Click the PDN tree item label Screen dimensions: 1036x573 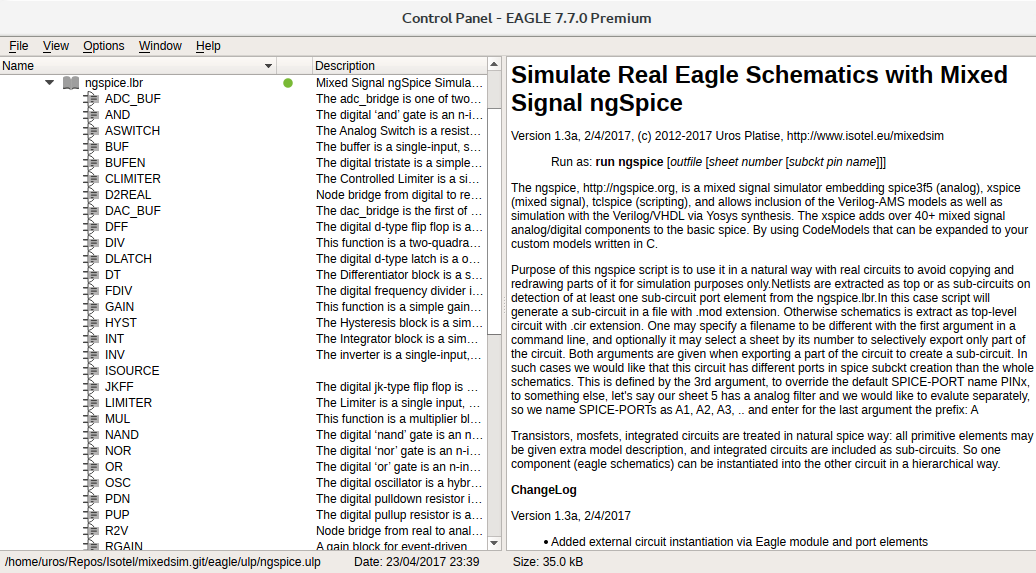click(118, 499)
